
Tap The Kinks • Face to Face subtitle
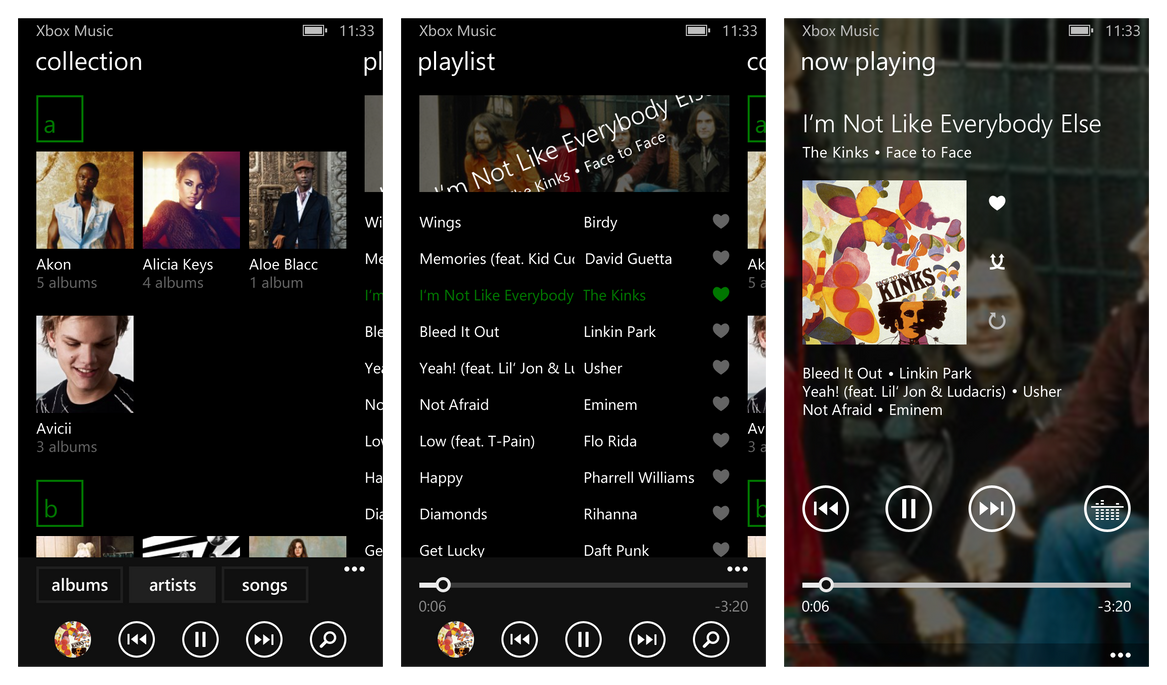click(x=887, y=153)
